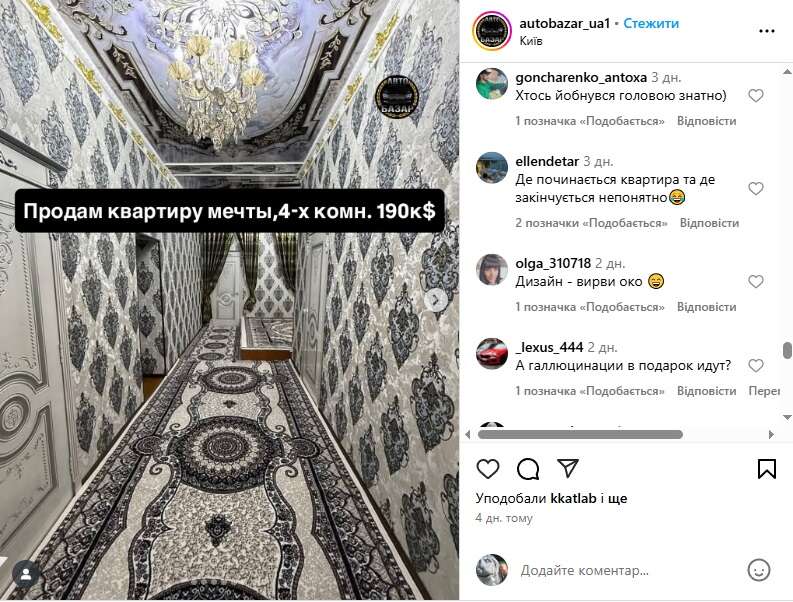Click the horizontal comments scrollbar

tap(580, 434)
